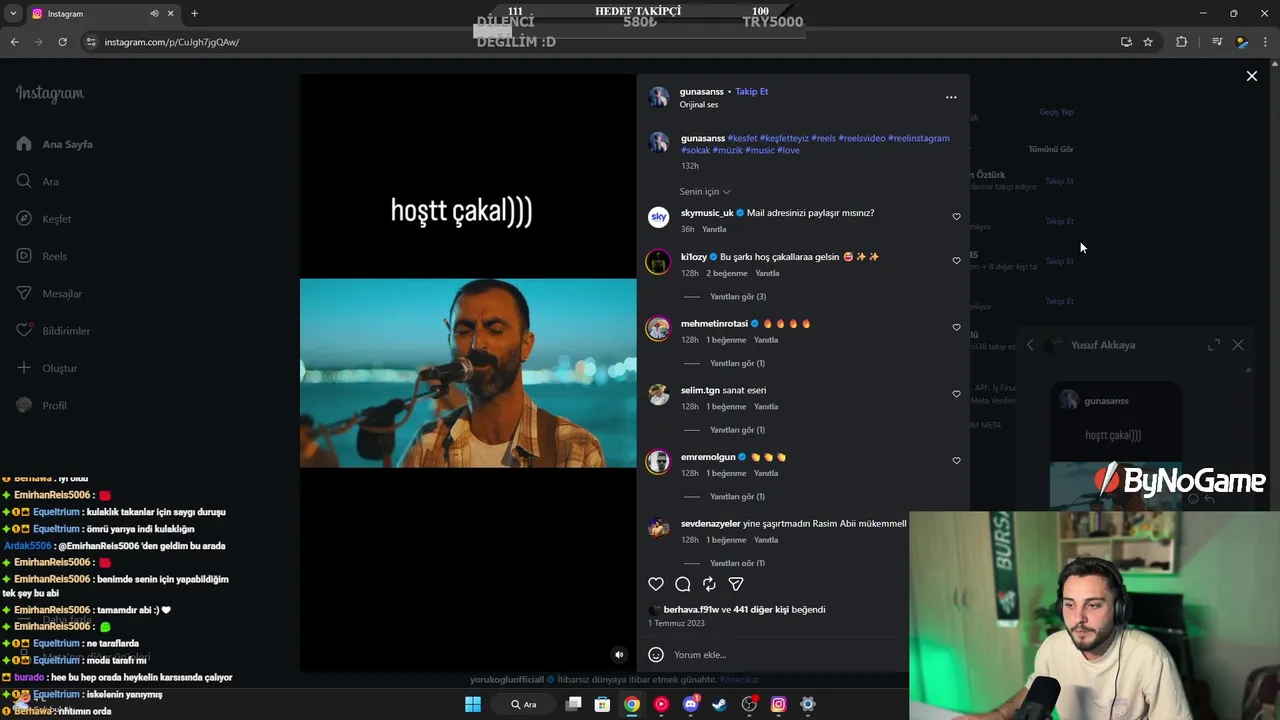Click the install app icon in address bar
Screen dimensions: 1280x720
1126,42
